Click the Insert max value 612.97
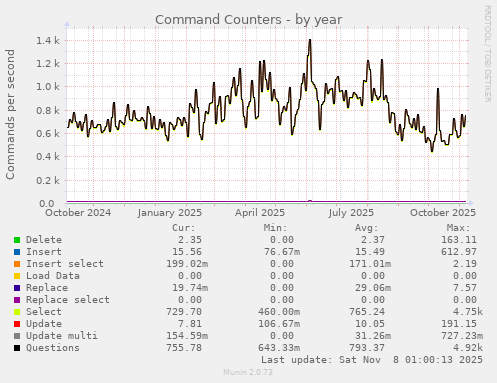The image size is (497, 383). [x=459, y=252]
